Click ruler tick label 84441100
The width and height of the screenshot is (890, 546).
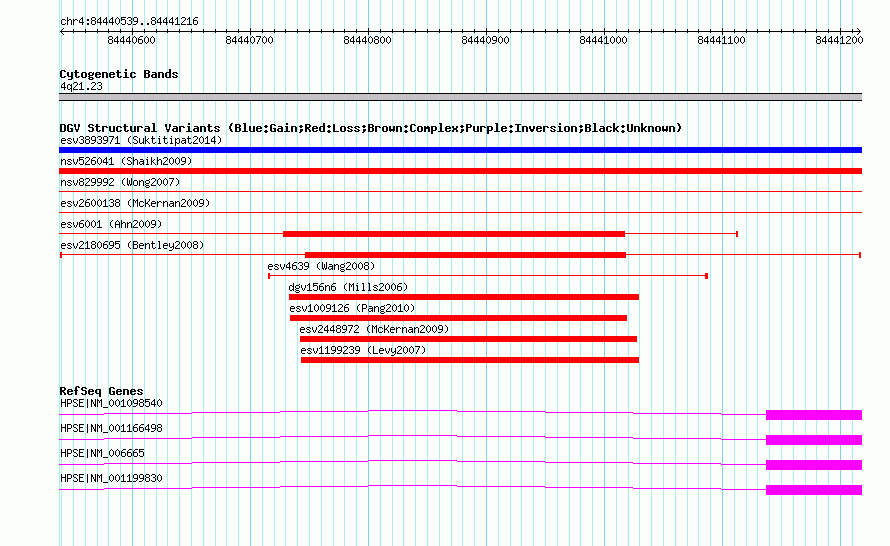721,40
